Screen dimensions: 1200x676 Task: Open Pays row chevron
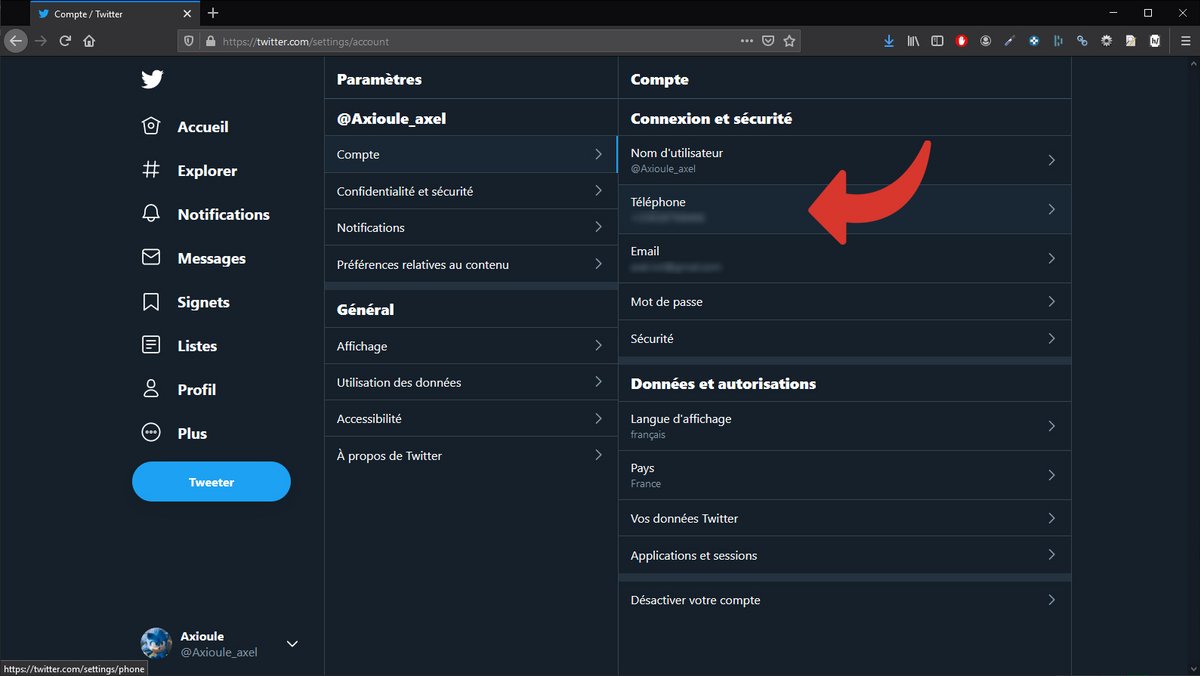coord(1051,475)
